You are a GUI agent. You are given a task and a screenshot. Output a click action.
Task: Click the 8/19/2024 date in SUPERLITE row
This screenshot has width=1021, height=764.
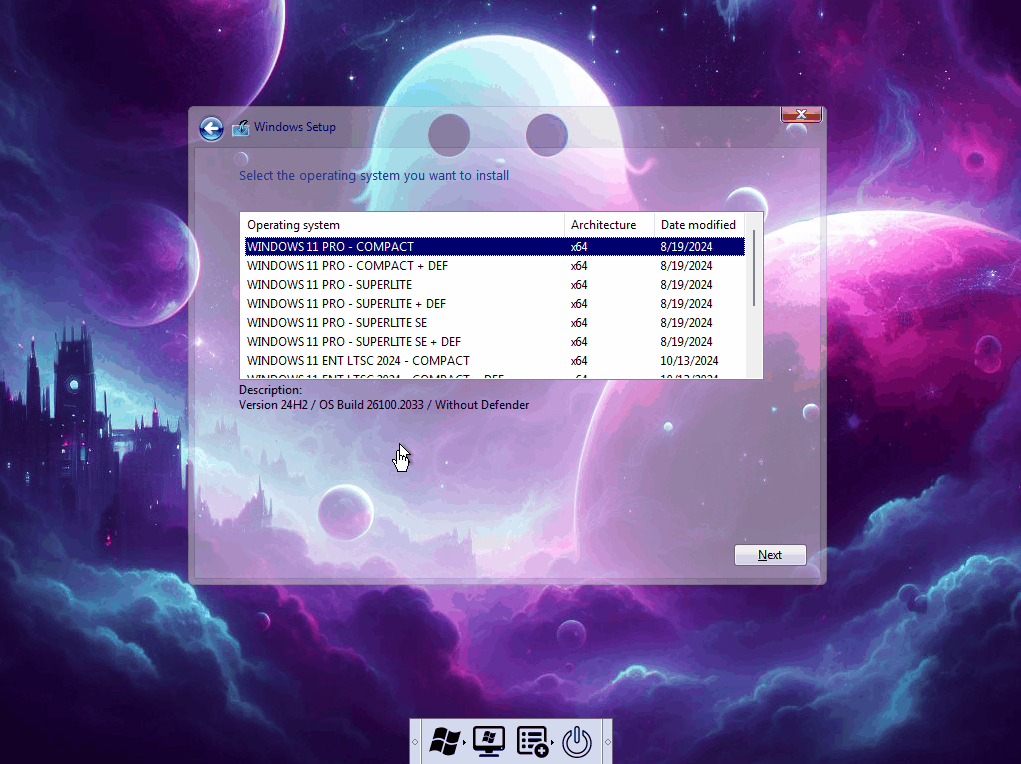coord(686,285)
